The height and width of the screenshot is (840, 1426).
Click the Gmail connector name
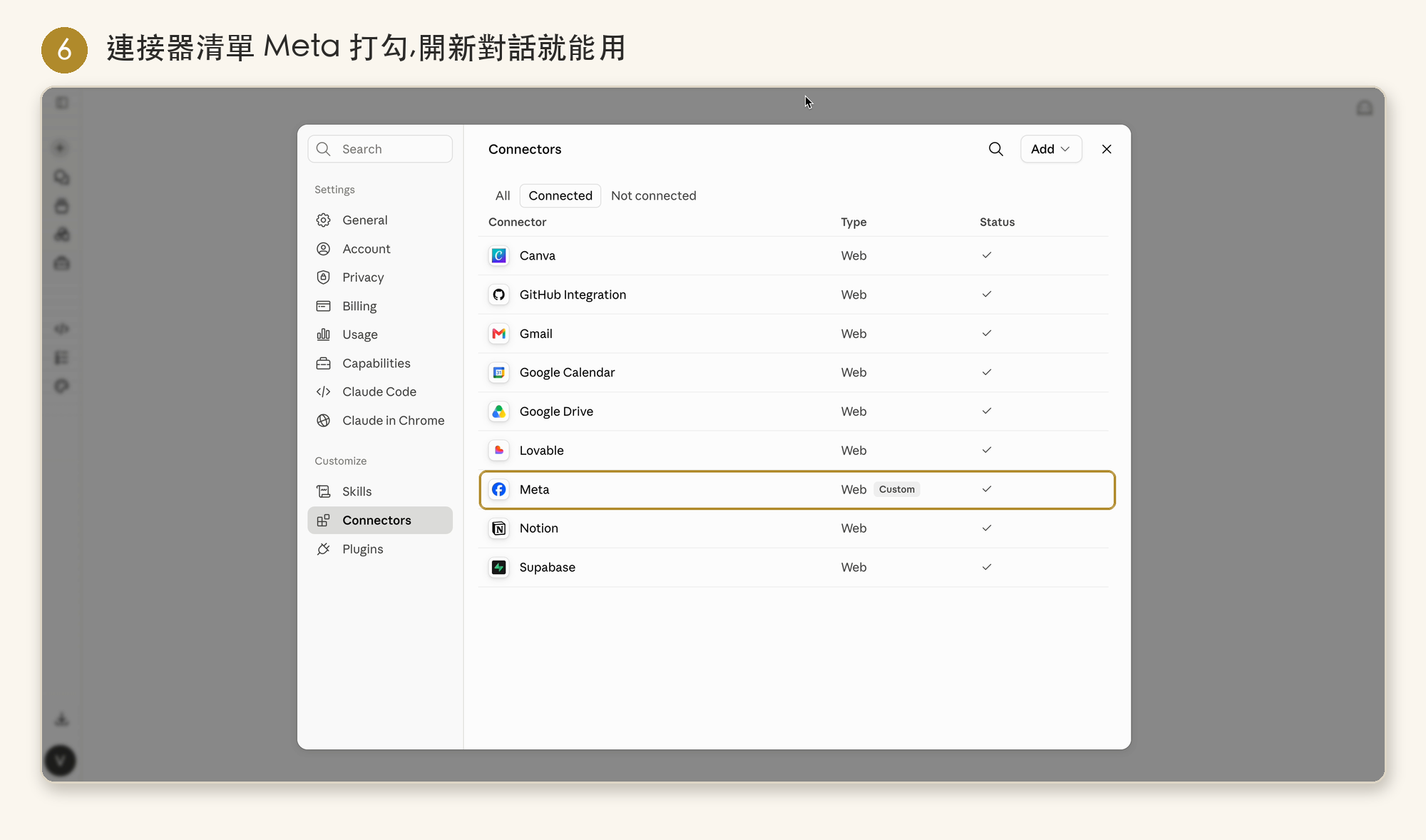[x=536, y=334]
